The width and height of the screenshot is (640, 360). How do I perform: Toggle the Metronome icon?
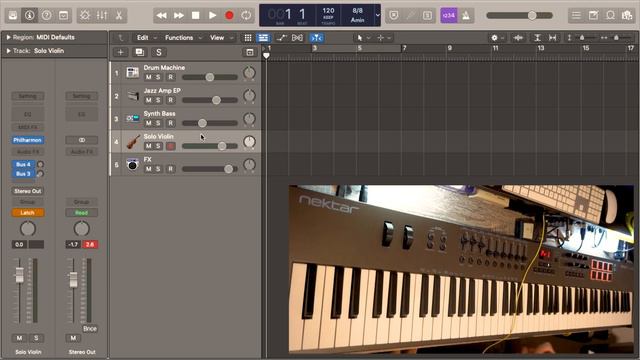coord(466,16)
